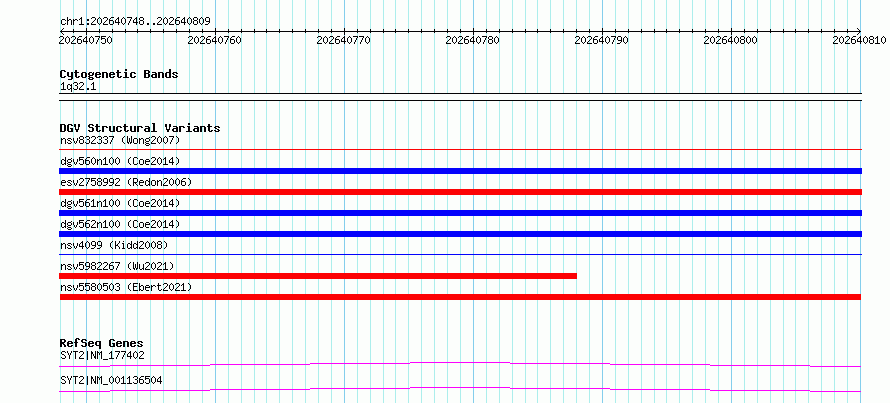Select the dgv562n100 (Coe2014) blue bar
The width and height of the screenshot is (890, 403).
click(460, 234)
